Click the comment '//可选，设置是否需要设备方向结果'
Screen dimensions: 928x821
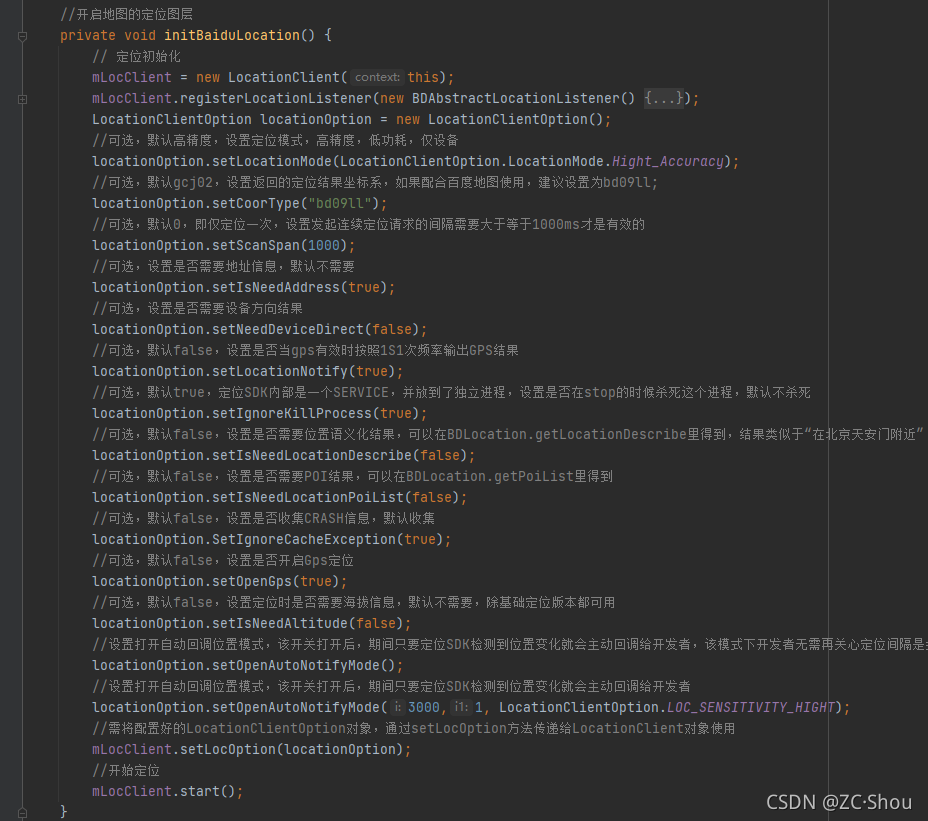(197, 308)
